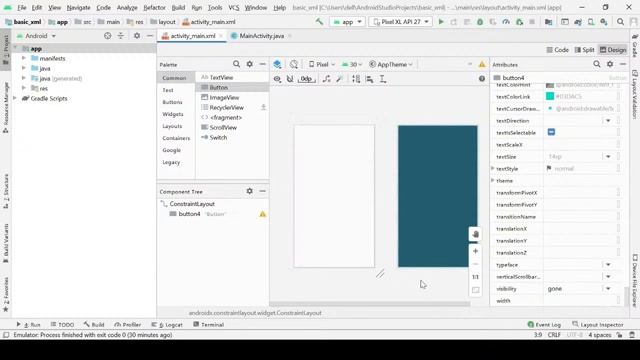The height and width of the screenshot is (360, 640).
Task: Open the Terminal tool window
Action: click(x=208, y=324)
